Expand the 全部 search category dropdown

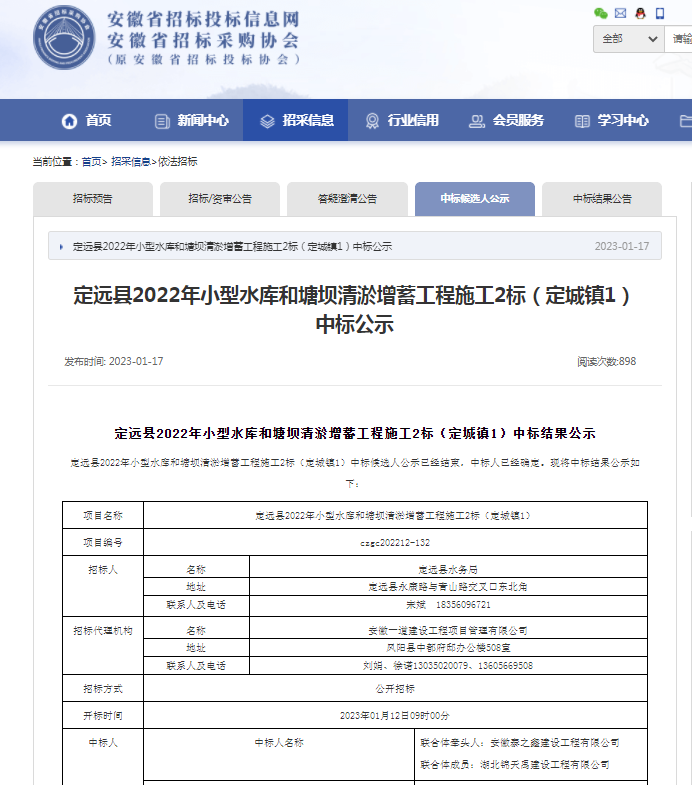pos(628,39)
